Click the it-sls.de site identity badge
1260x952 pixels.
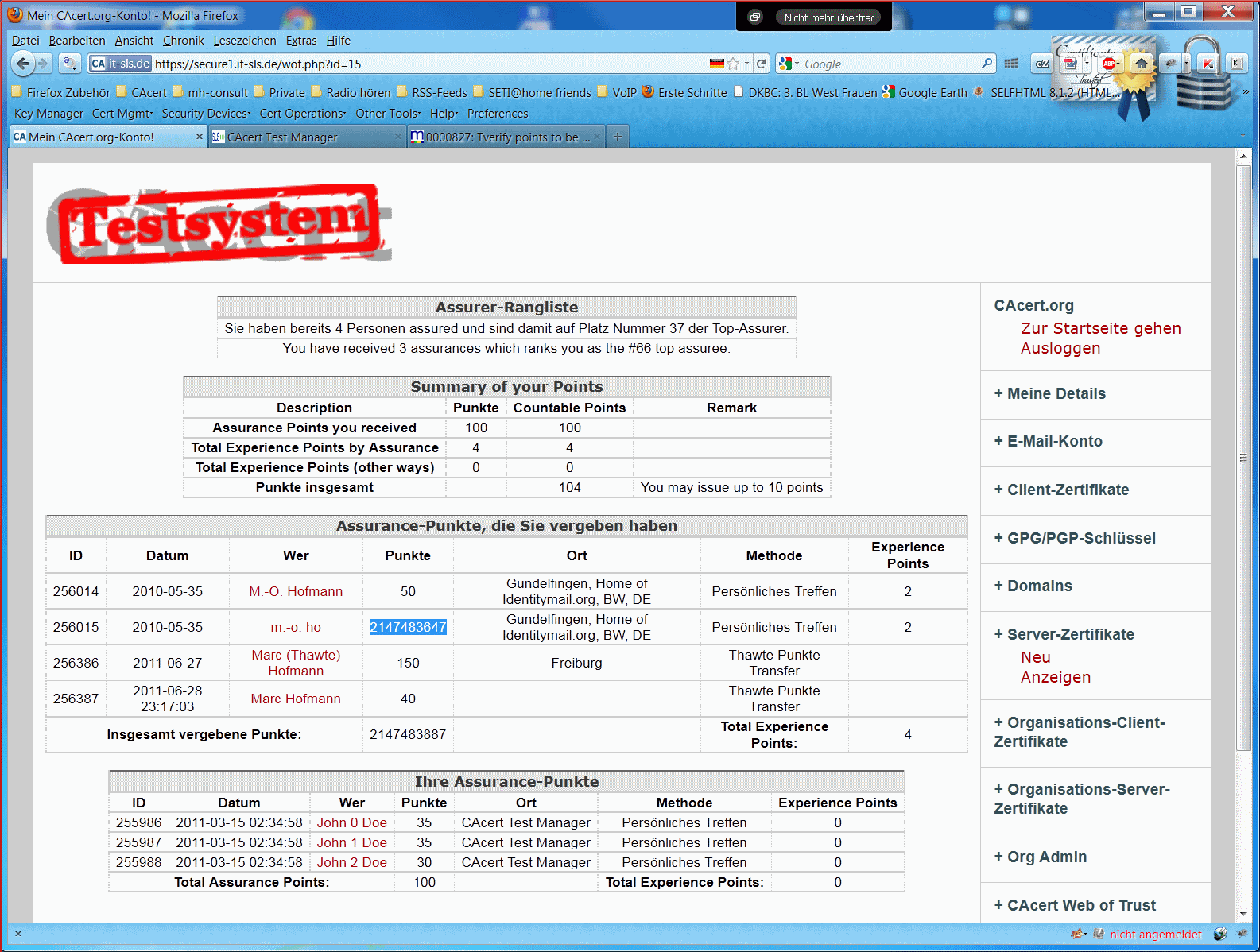[x=120, y=64]
